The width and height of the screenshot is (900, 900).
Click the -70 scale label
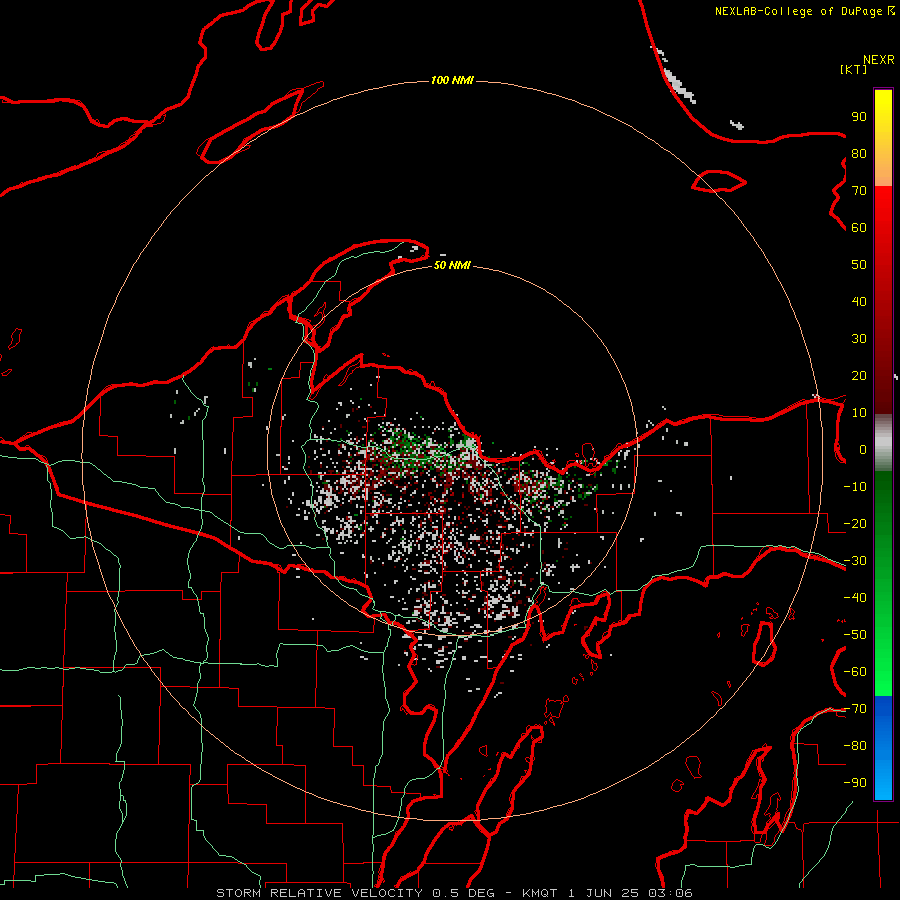[855, 709]
